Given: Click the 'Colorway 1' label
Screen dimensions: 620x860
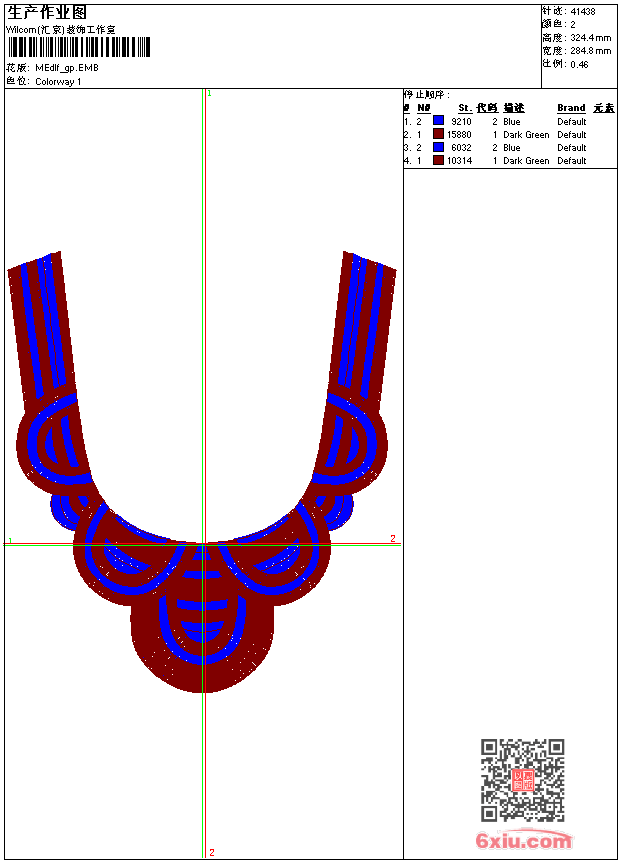Looking at the screenshot, I should click(58, 82).
